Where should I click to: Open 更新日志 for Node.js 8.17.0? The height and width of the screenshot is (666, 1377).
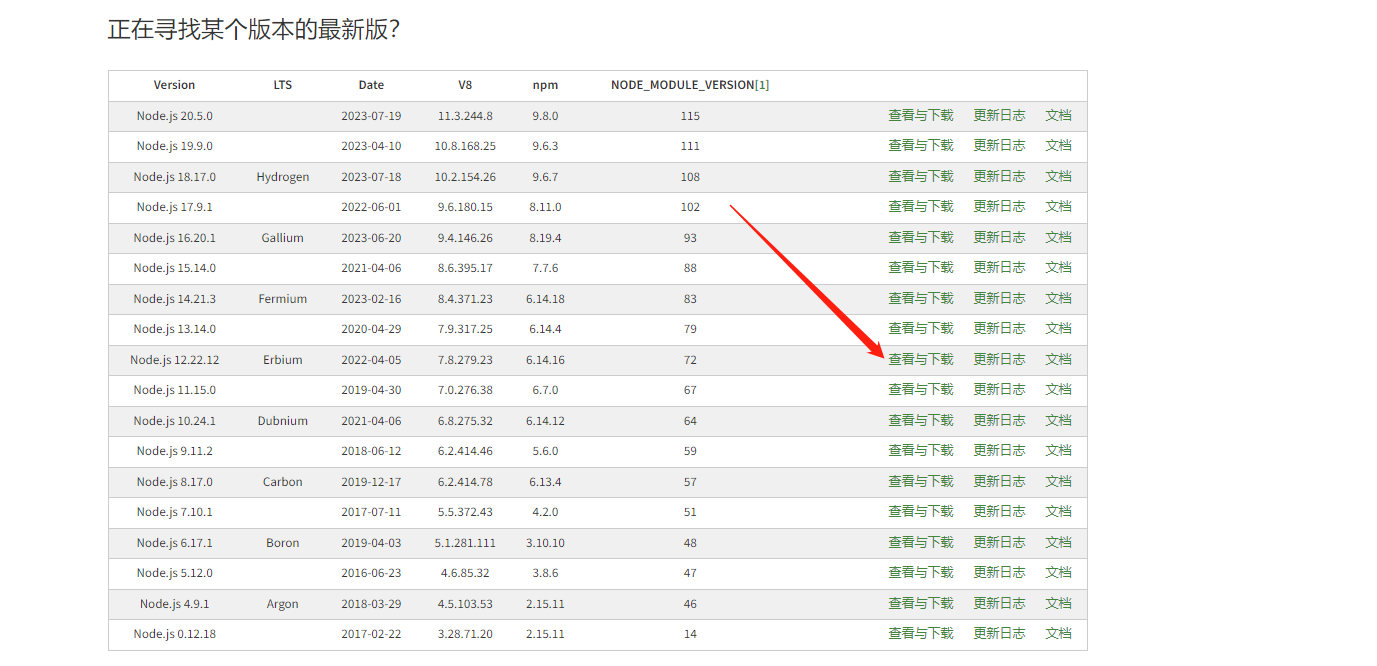click(x=999, y=481)
